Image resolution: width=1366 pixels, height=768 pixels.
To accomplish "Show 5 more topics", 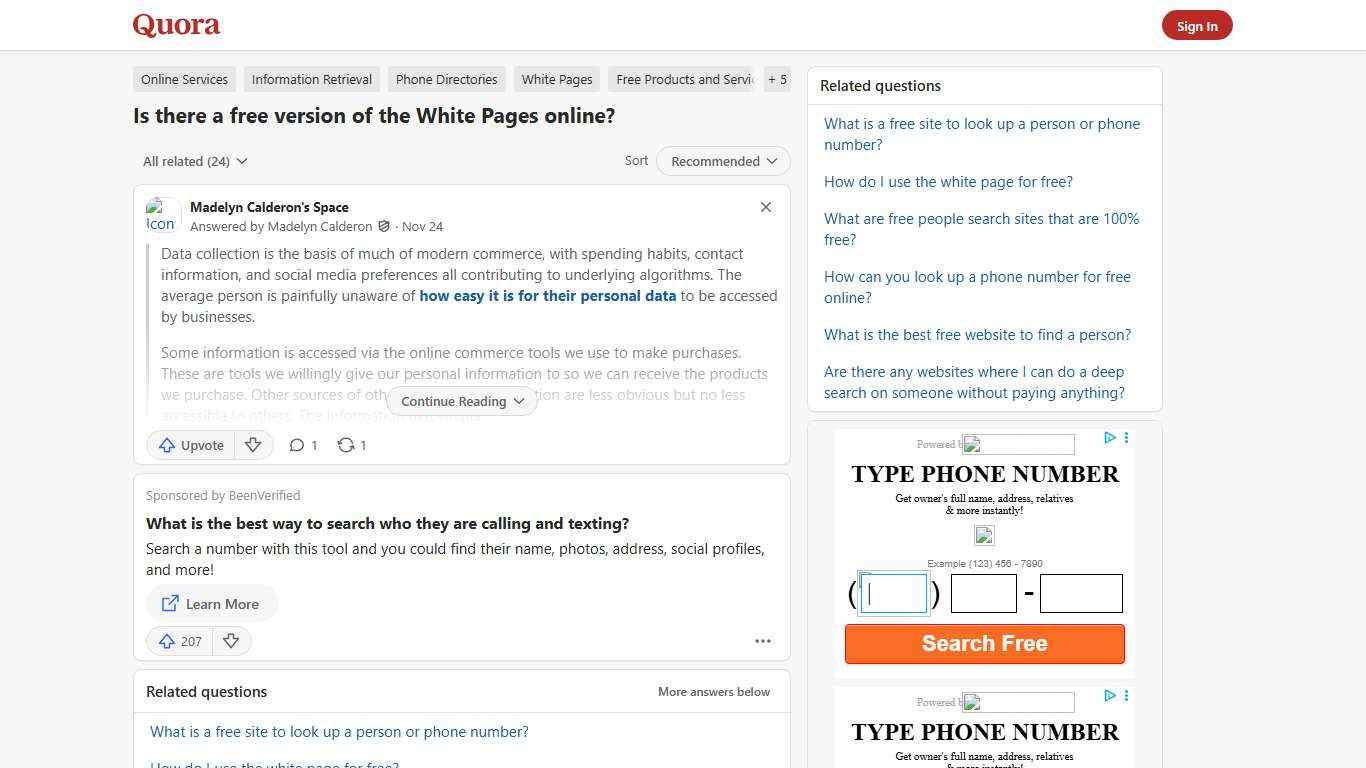I will pos(777,79).
